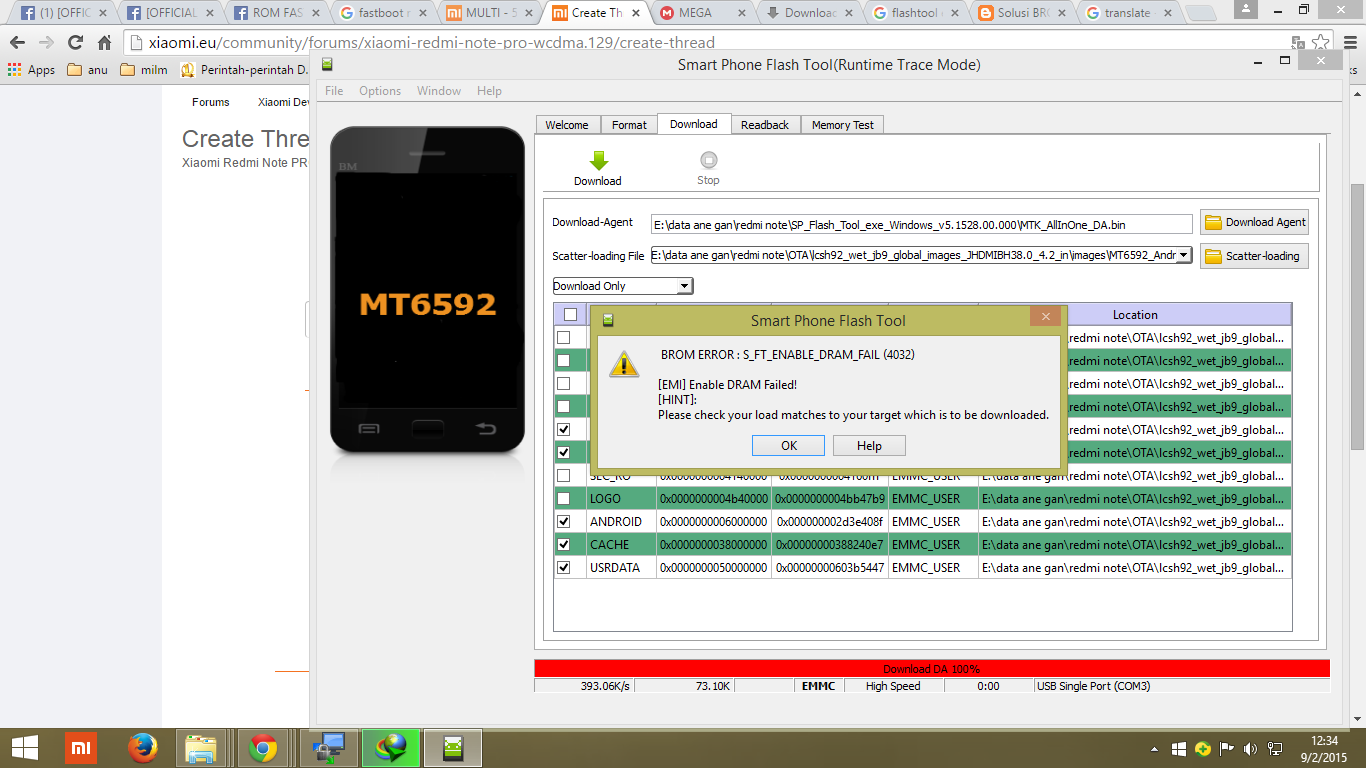Show hidden system tray icons
This screenshot has width=1366, height=768.
click(x=1156, y=748)
